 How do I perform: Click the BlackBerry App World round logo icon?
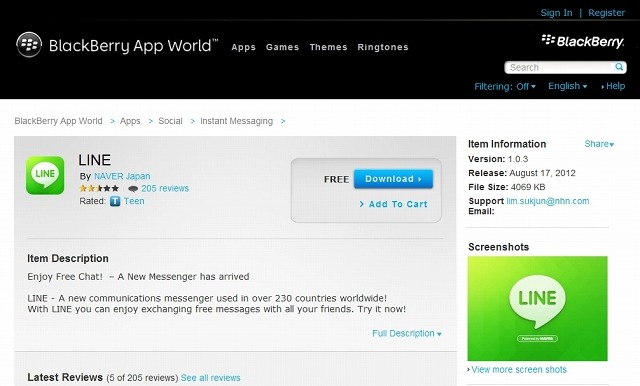coord(29,44)
